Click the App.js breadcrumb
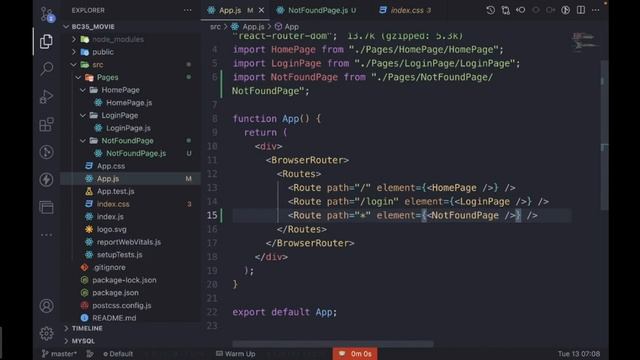The width and height of the screenshot is (640, 360). pos(248,27)
